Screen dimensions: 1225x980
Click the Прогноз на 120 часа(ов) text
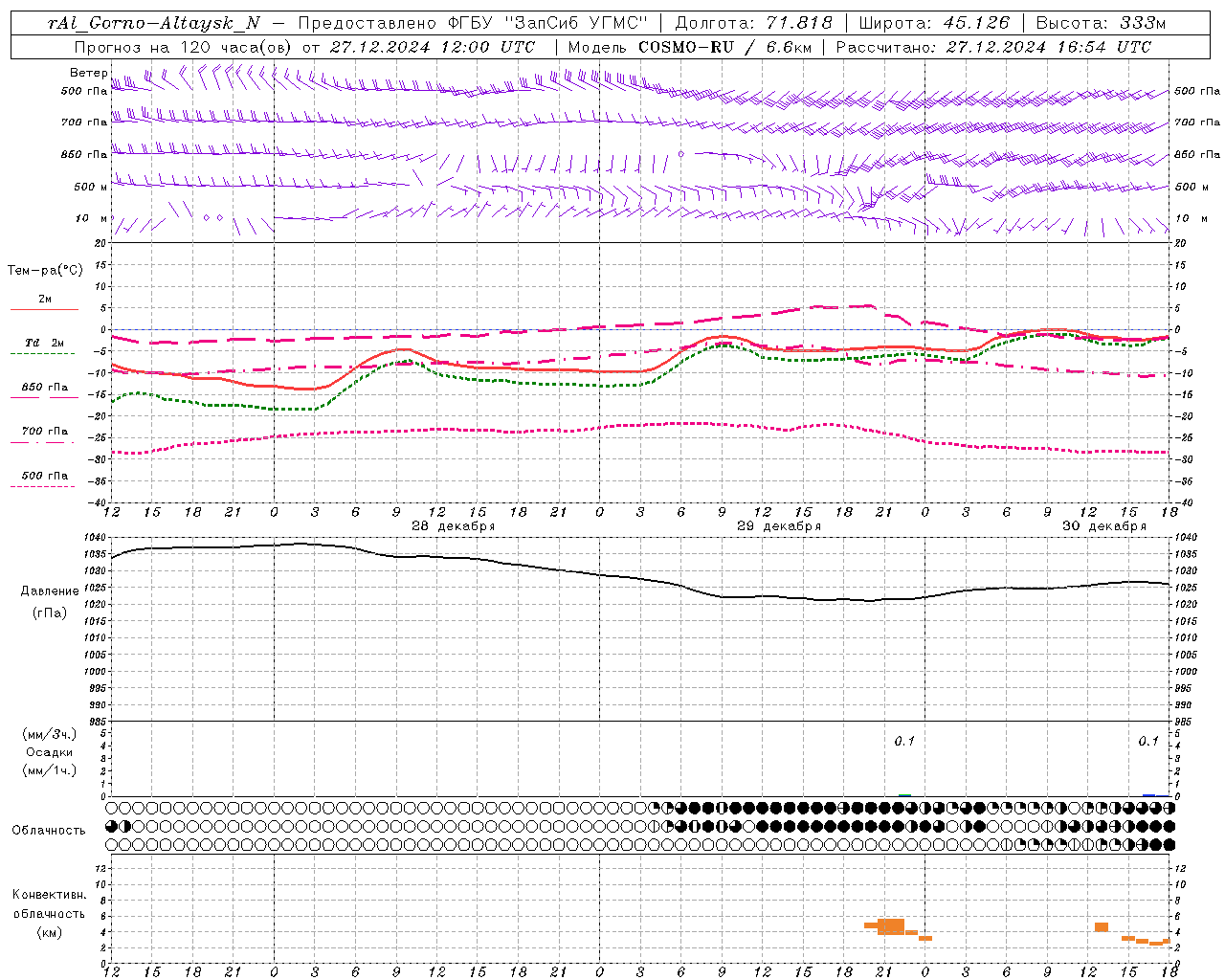pos(184,47)
